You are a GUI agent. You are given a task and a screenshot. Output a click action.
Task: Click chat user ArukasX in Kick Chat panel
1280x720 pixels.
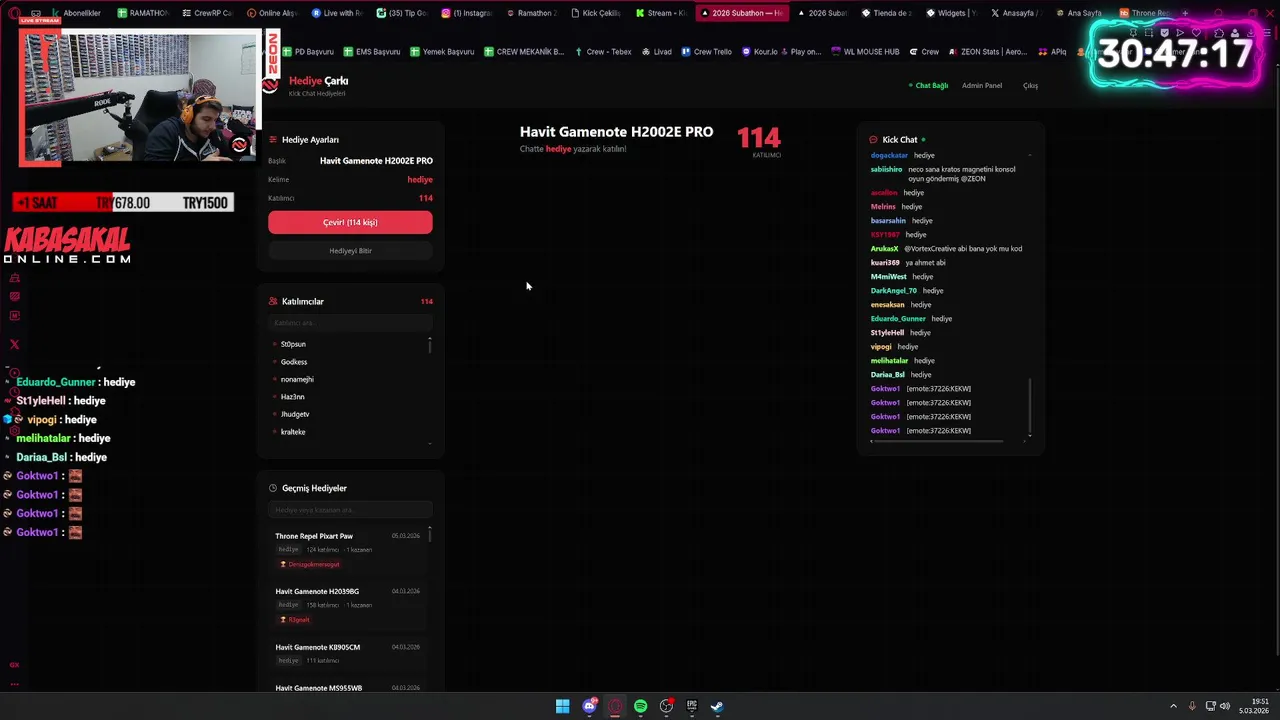[x=884, y=249]
